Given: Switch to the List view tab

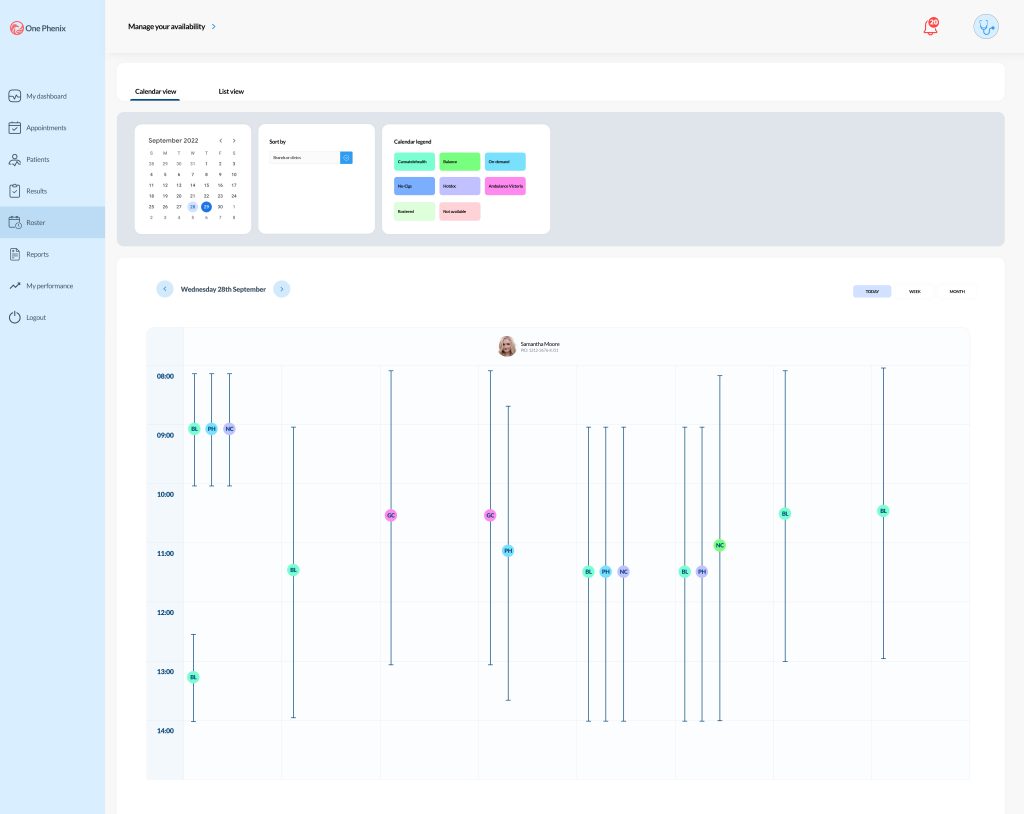Looking at the screenshot, I should tap(231, 92).
